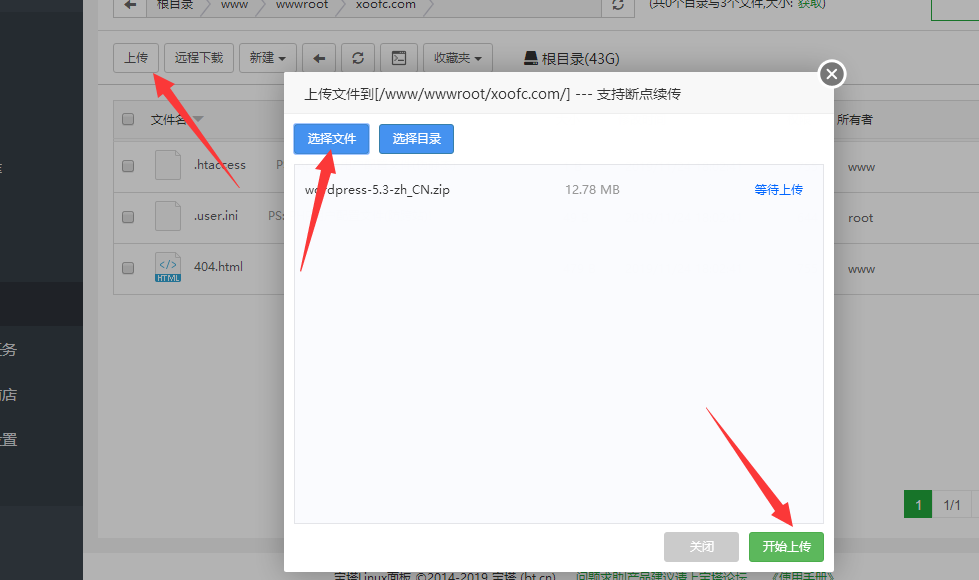The image size is (979, 580).
Task: Close upload dialog with X icon
Action: (x=832, y=74)
